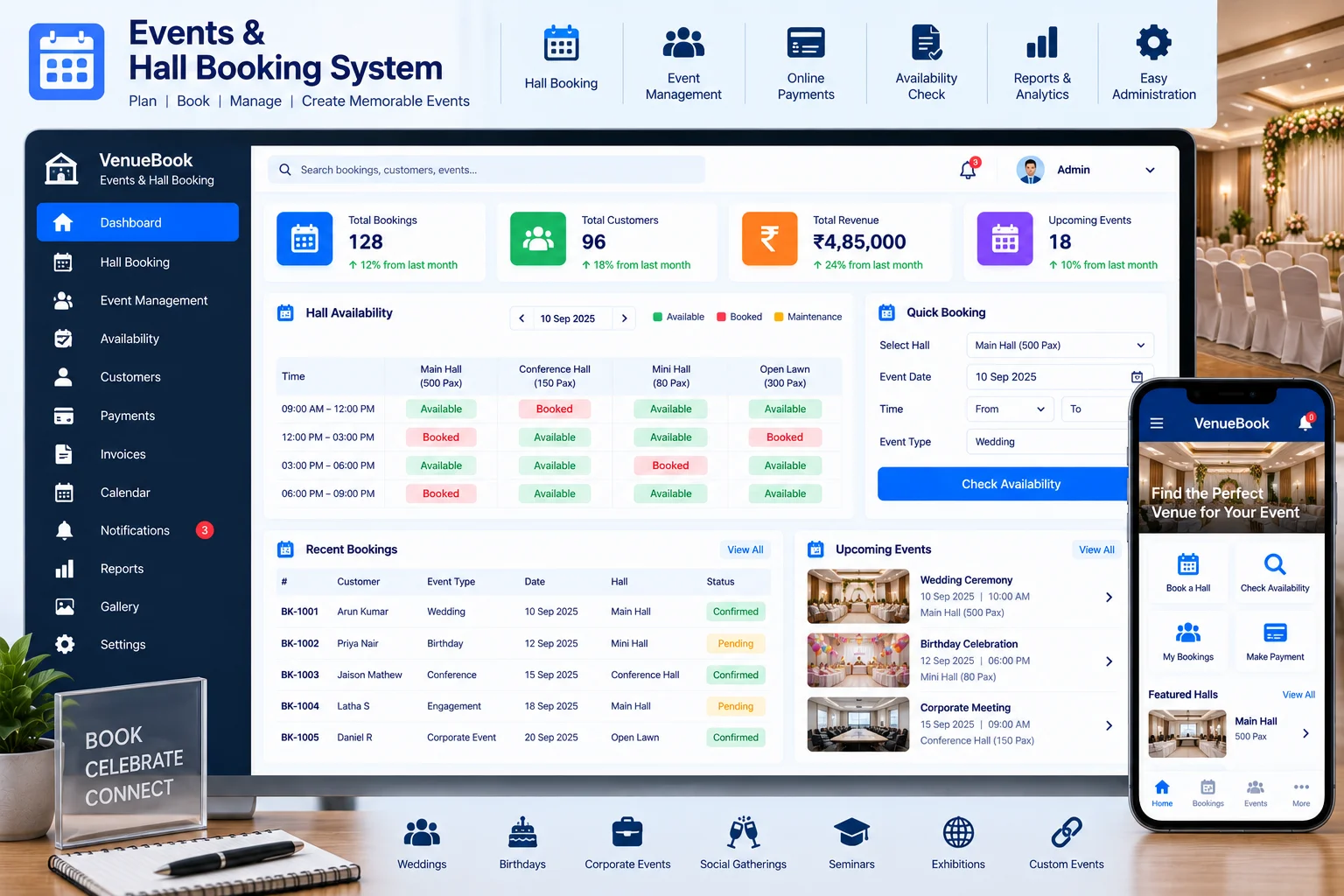Open Main Hall details chevron on mobile

click(1305, 733)
